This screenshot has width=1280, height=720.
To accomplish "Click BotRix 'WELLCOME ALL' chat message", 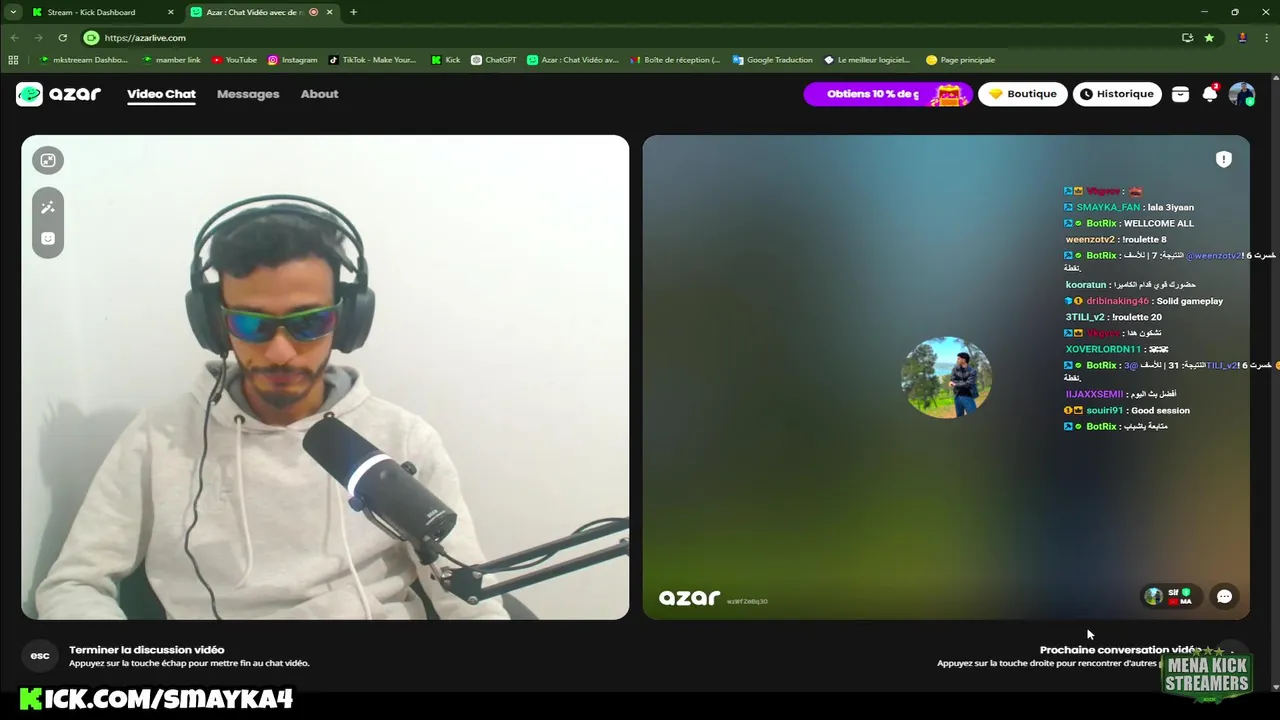I will coord(1129,223).
